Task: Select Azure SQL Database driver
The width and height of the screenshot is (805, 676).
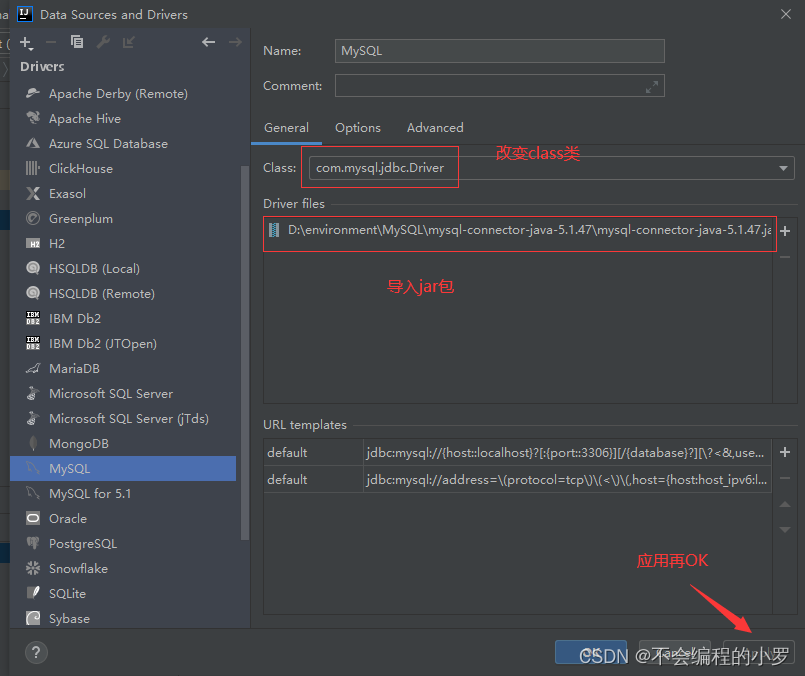Action: click(x=123, y=144)
